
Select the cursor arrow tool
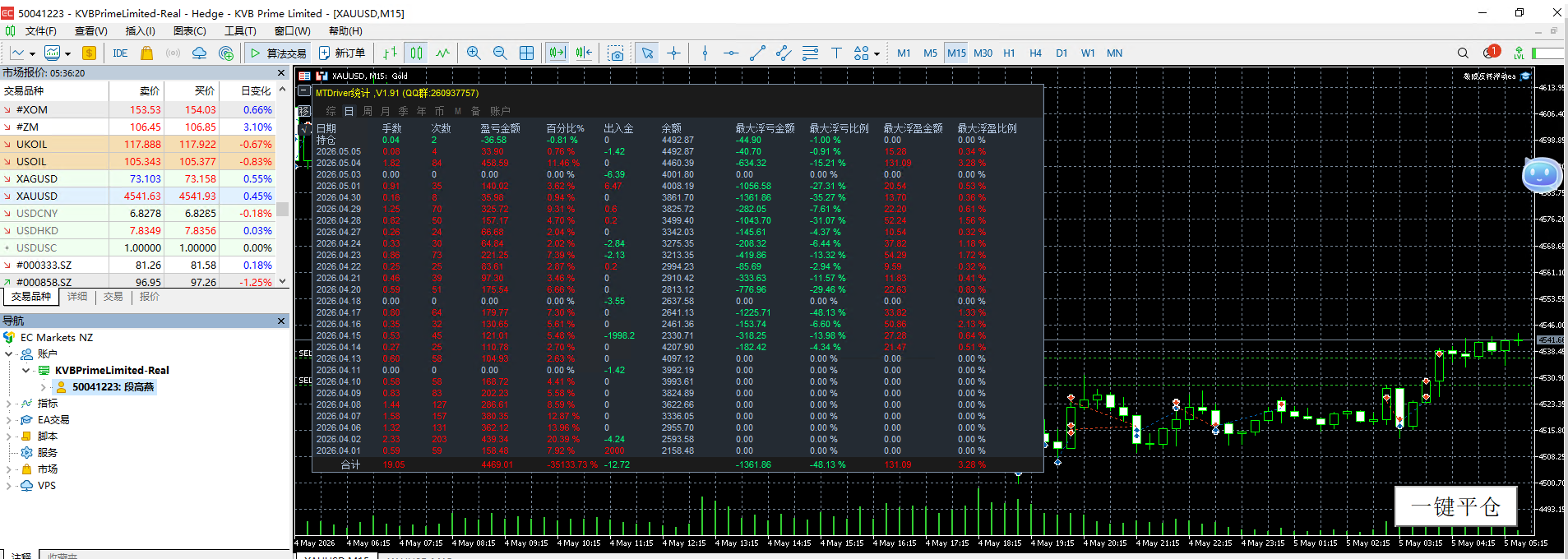(647, 53)
